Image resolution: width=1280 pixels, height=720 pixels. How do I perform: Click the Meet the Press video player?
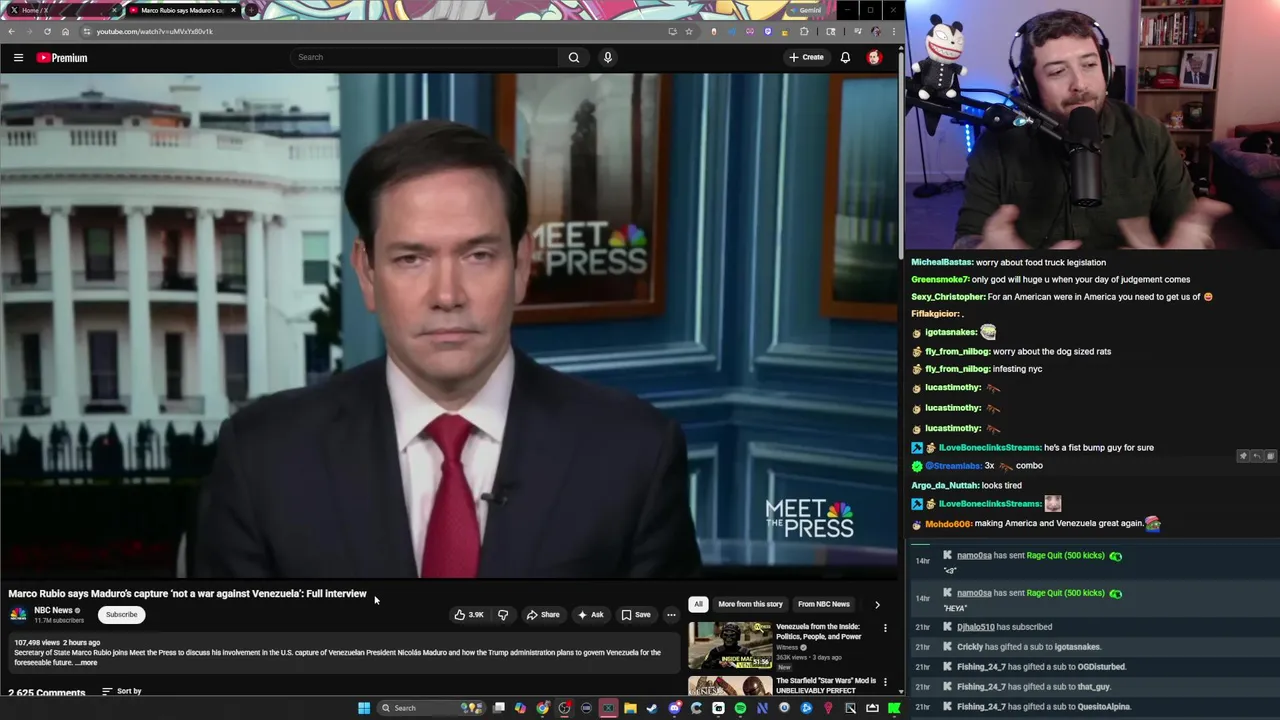449,325
